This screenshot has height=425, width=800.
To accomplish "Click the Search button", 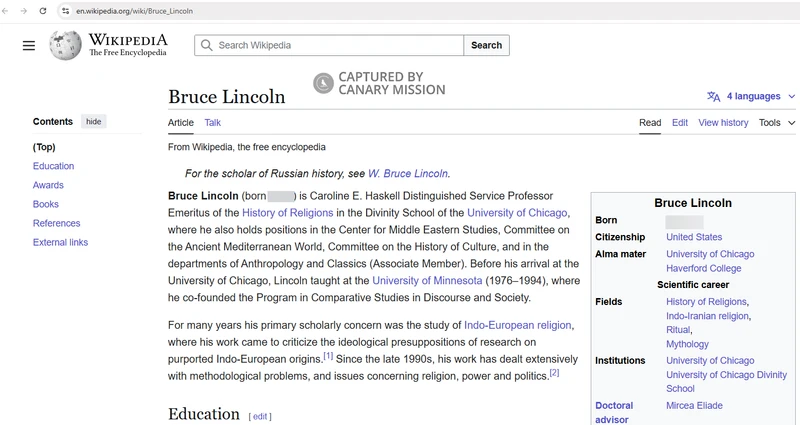I will click(x=487, y=45).
